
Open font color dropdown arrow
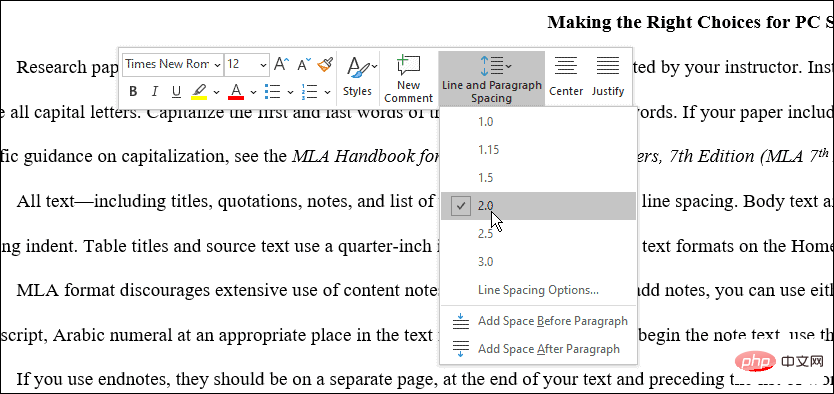click(x=253, y=93)
